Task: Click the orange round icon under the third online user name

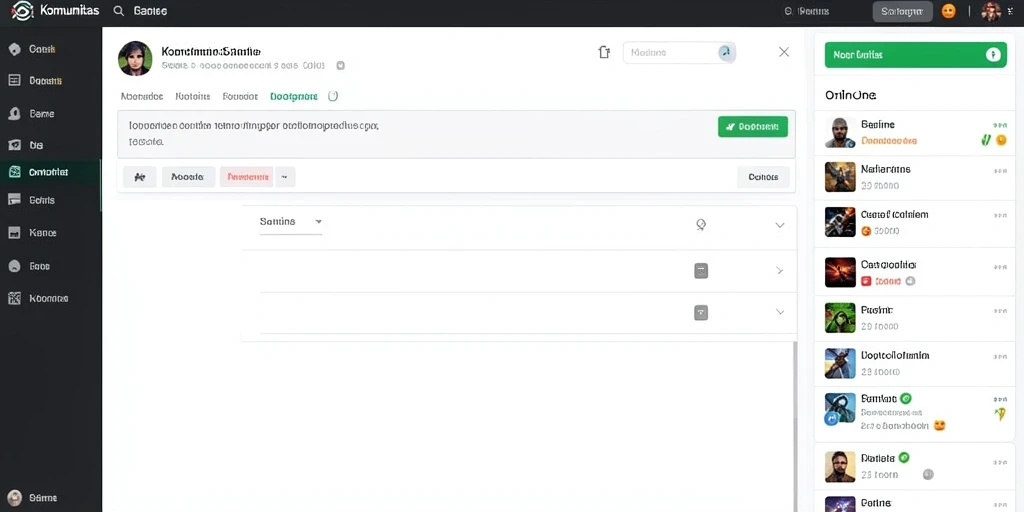Action: 866,231
